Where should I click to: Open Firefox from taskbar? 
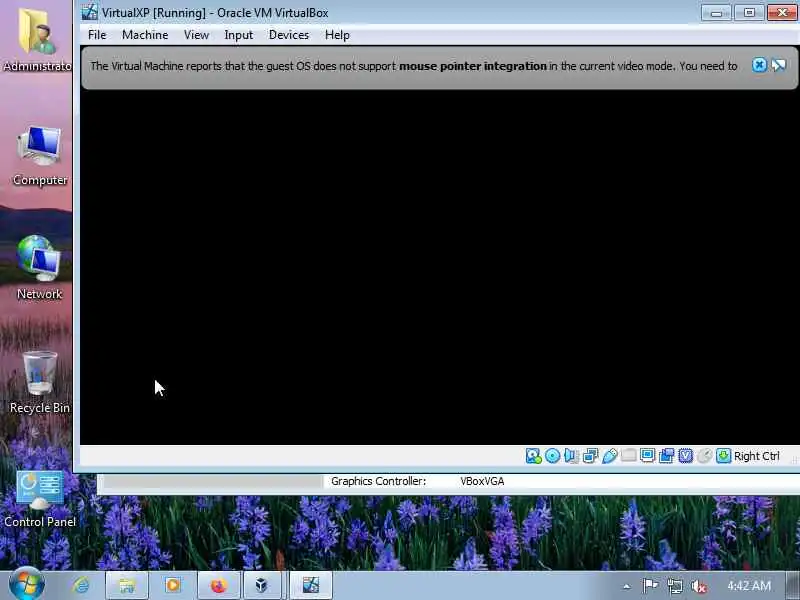(x=218, y=585)
